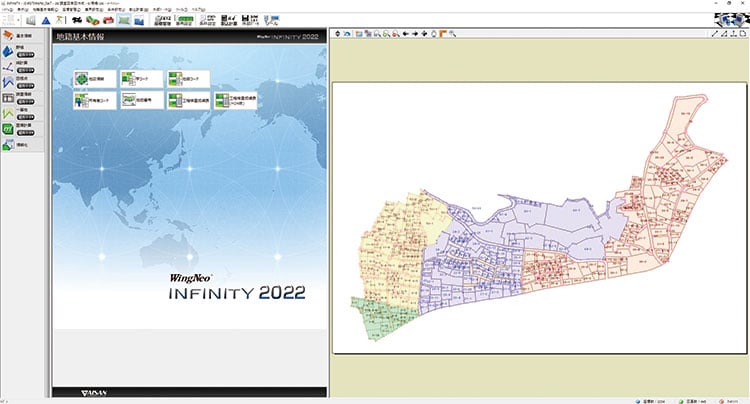Click the blue window icon in map toolbar
The image size is (750, 404).
click(x=359, y=34)
